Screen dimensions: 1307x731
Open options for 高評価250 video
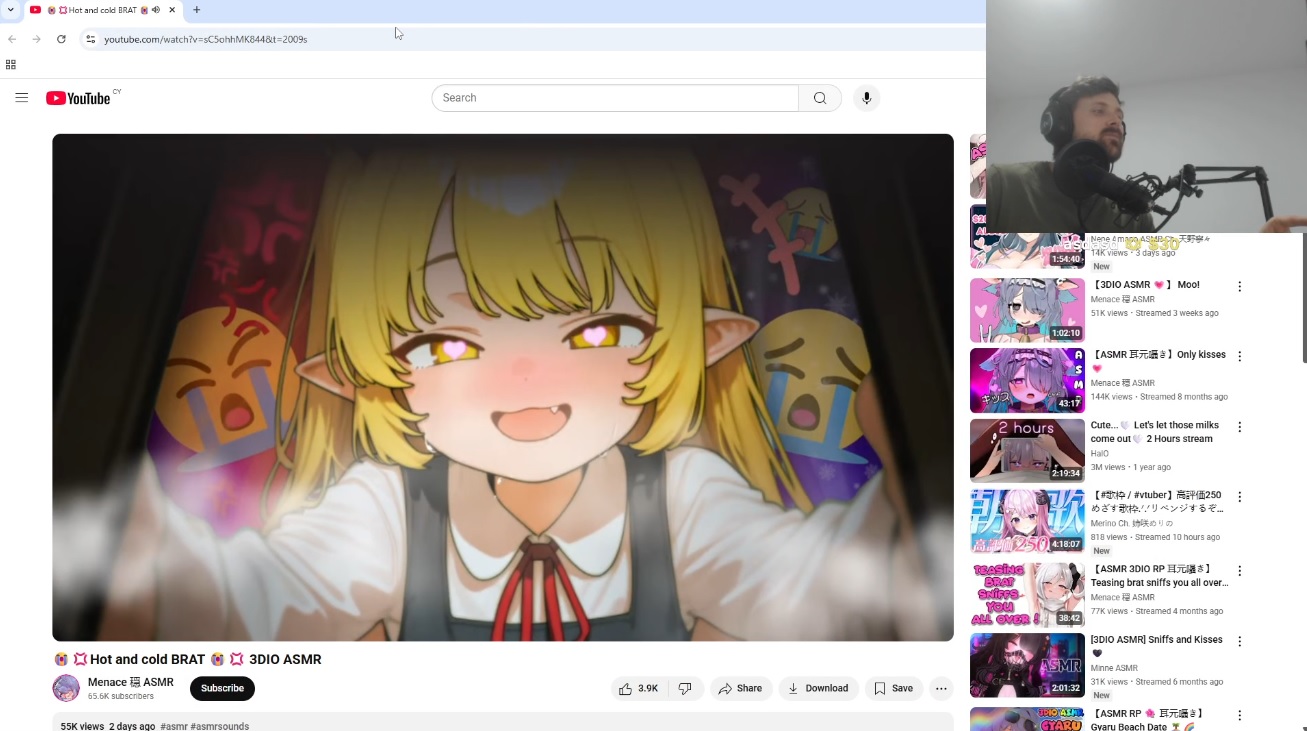tap(1239, 497)
